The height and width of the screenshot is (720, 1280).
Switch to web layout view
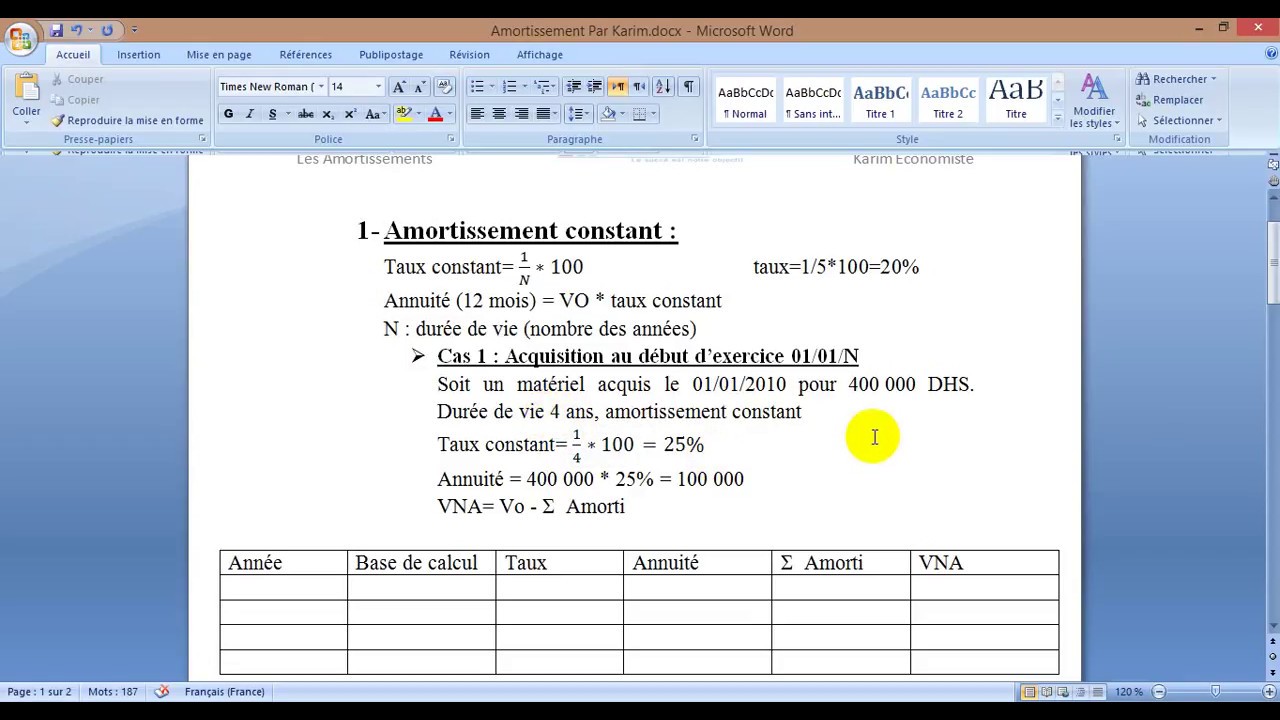[x=1063, y=692]
